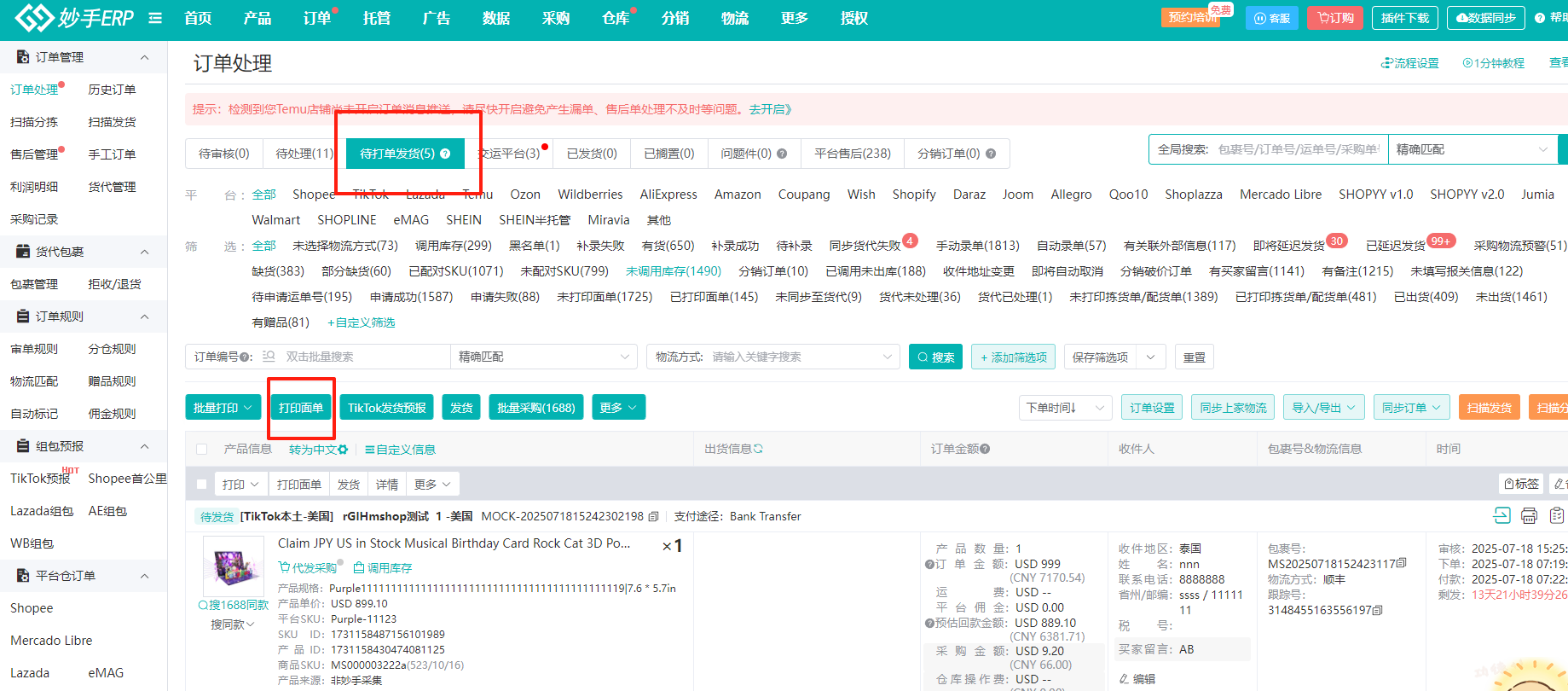Image resolution: width=1568 pixels, height=691 pixels.
Task: Click the orange 扫描发货 button
Action: pos(1490,408)
